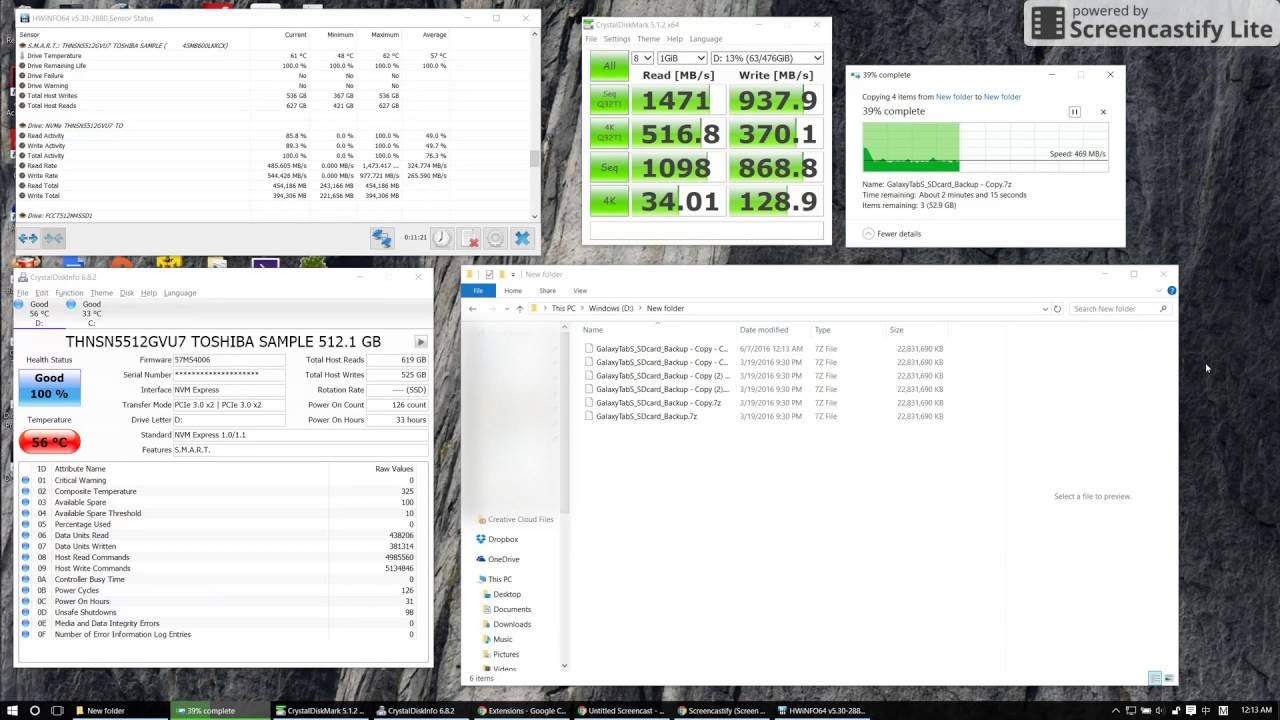Screen dimensions: 1280x720
Task: Open Settings menu in CrystalDiskMark
Action: pyautogui.click(x=616, y=39)
